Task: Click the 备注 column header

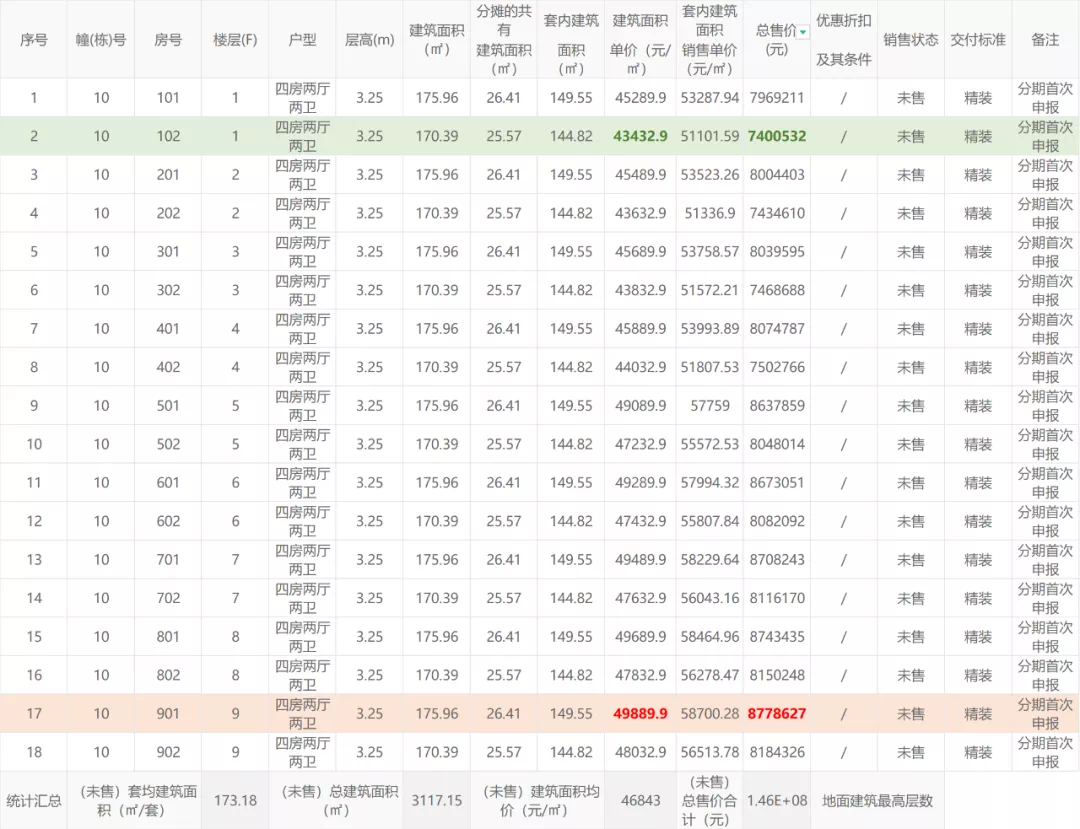Action: [1045, 40]
